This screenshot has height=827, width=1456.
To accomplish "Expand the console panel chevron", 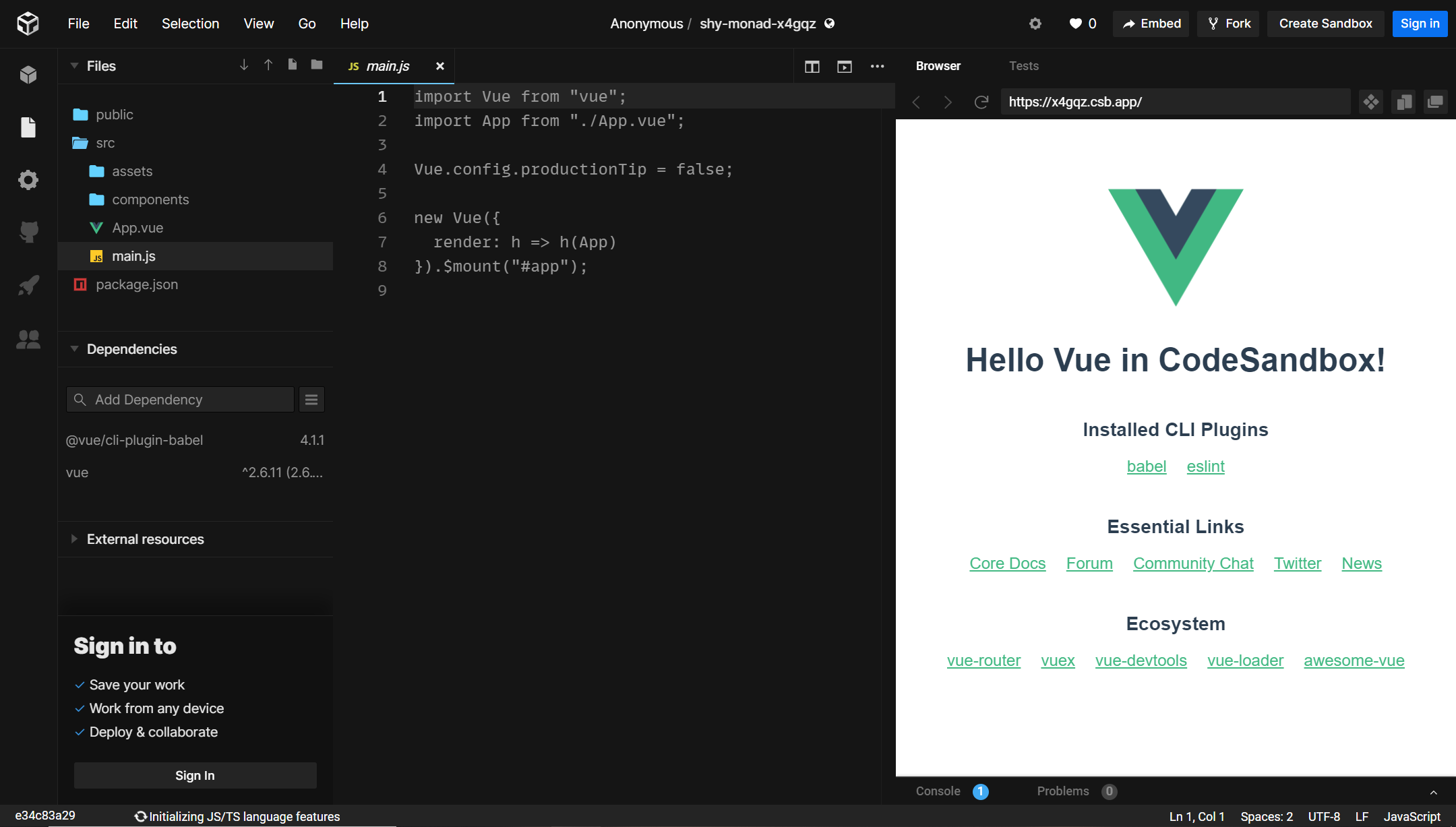I will point(1433,792).
